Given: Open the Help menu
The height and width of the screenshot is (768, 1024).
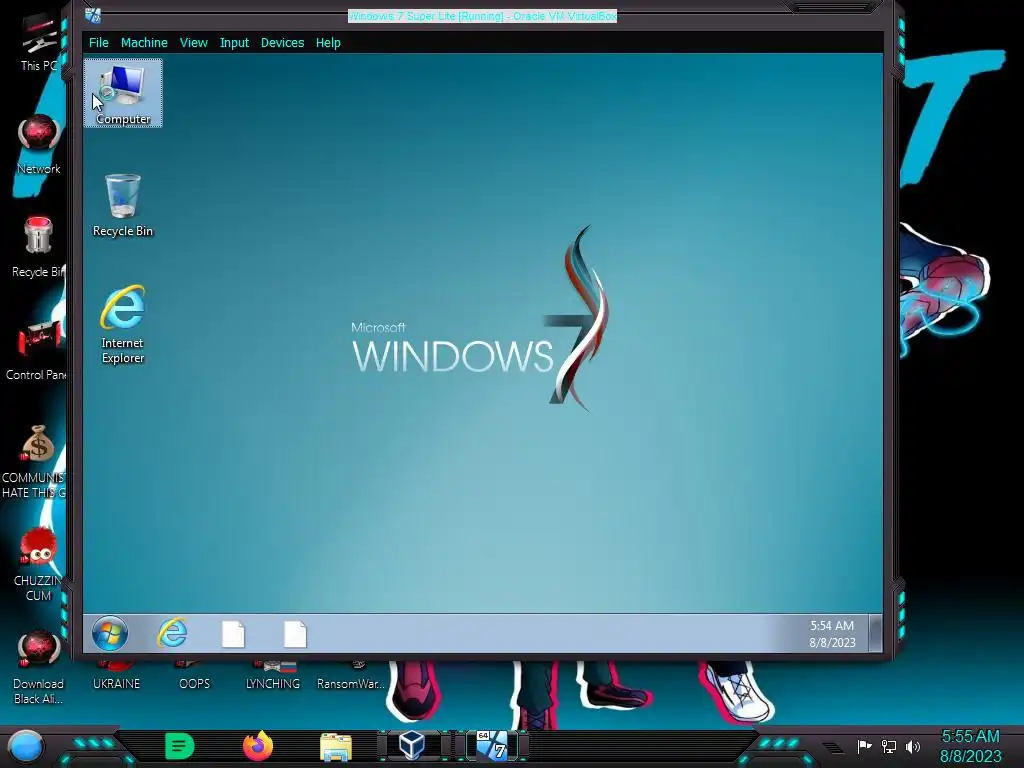Looking at the screenshot, I should (328, 42).
